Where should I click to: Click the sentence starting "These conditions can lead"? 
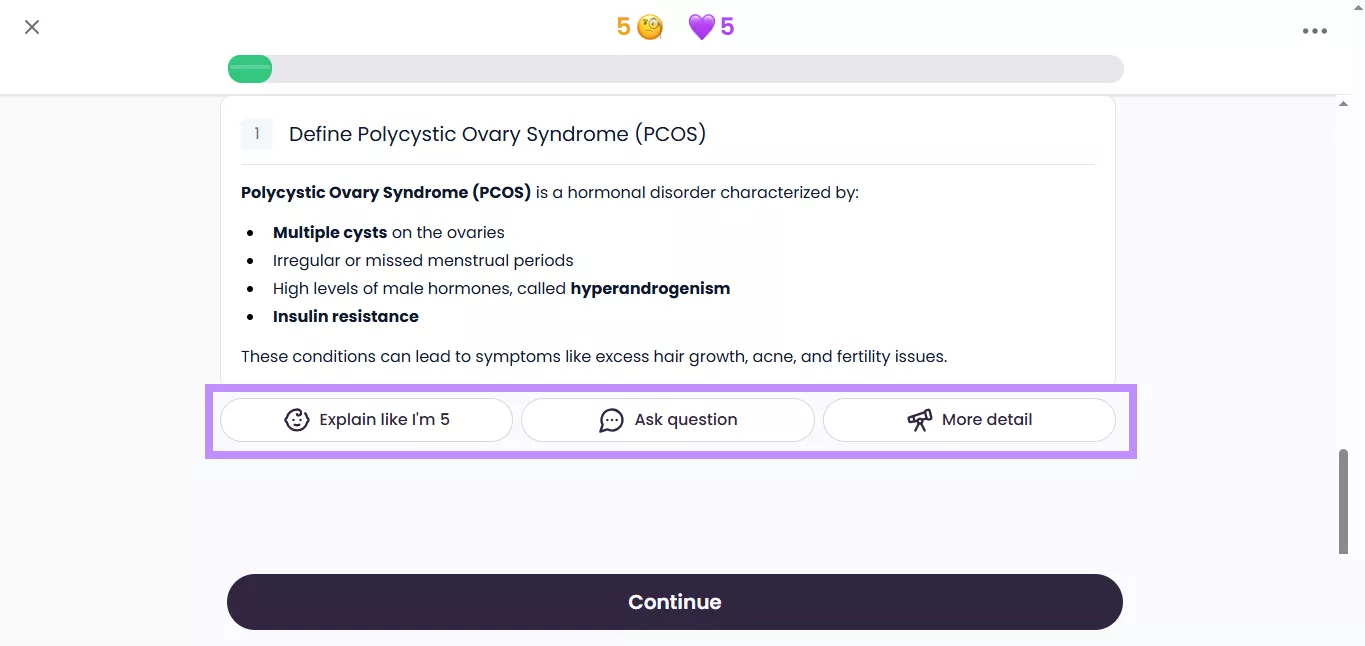pyautogui.click(x=593, y=356)
